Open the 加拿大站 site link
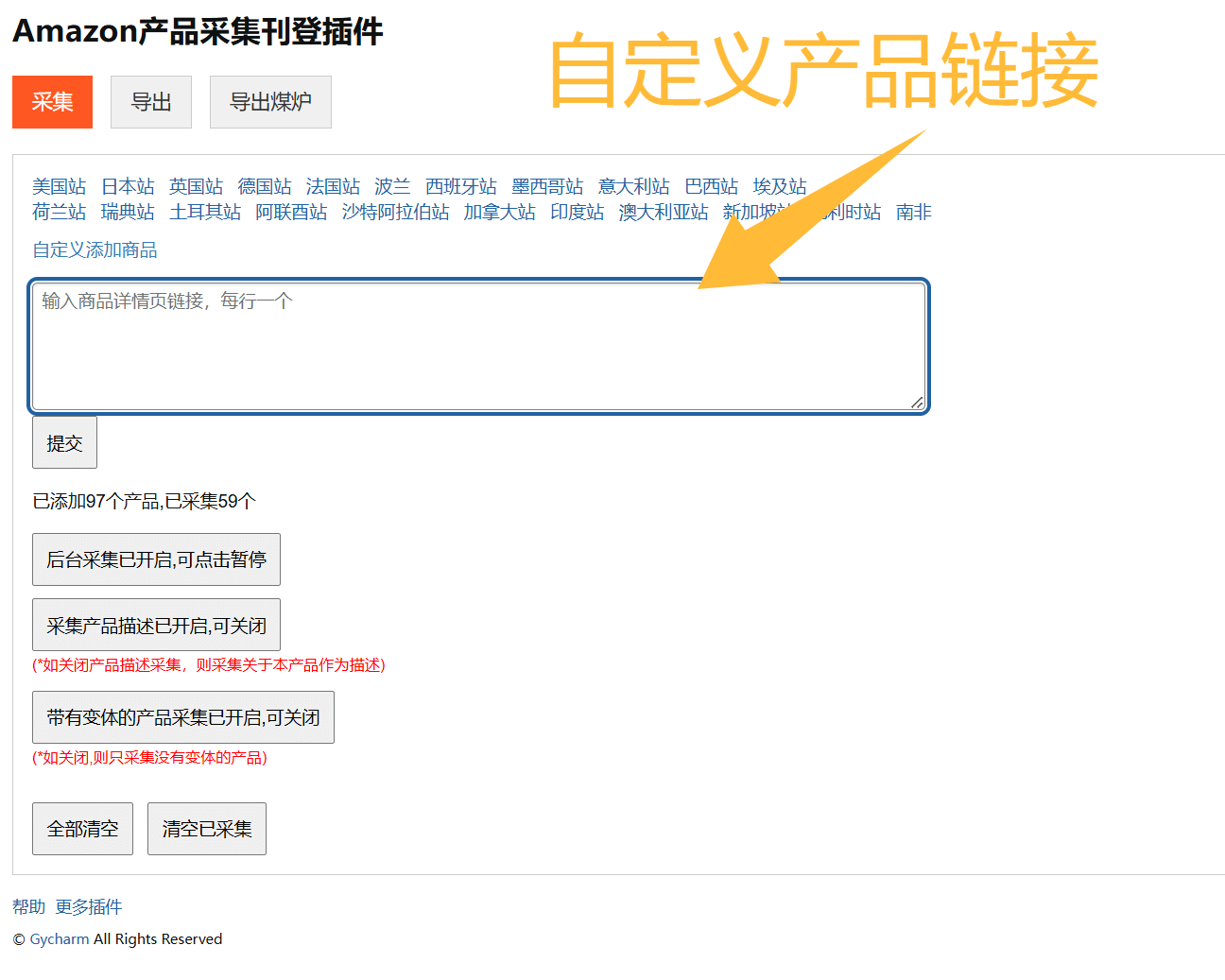The width and height of the screenshot is (1225, 980). coord(499,212)
